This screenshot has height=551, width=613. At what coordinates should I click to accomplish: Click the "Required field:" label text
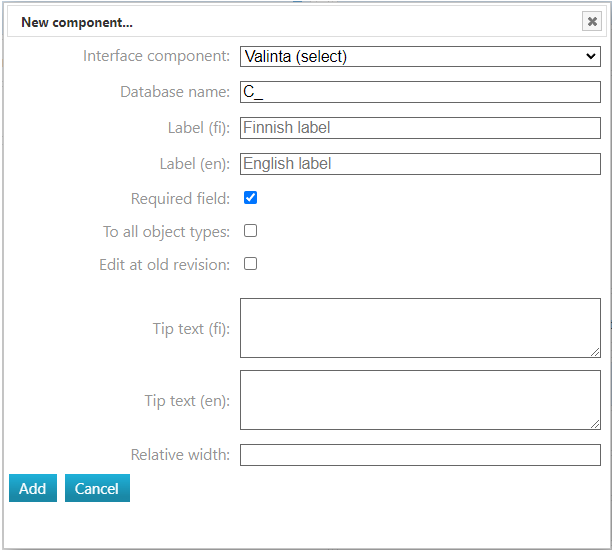(180, 199)
